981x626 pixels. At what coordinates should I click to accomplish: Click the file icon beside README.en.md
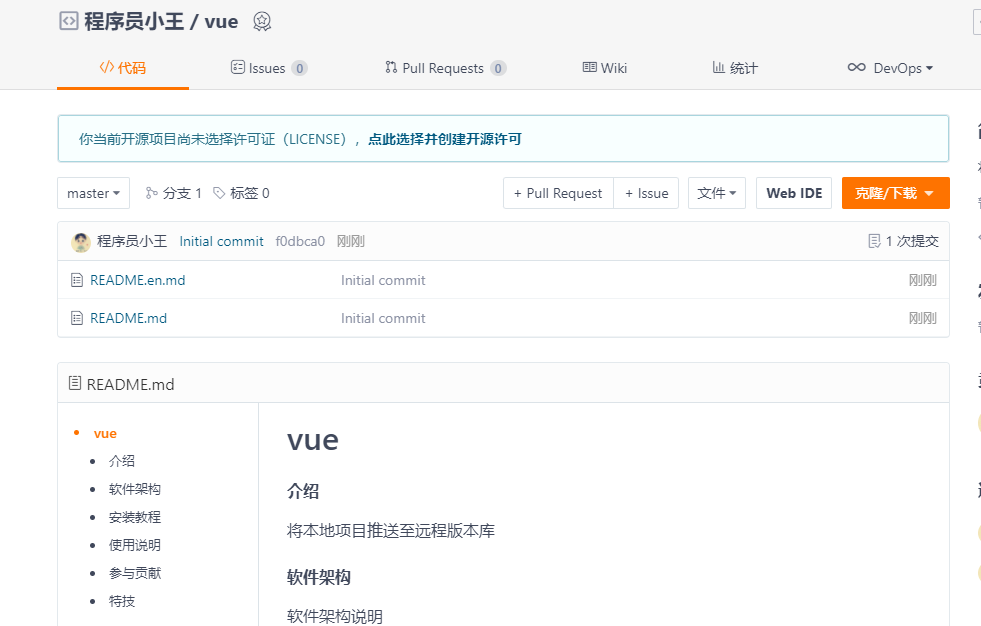(77, 280)
